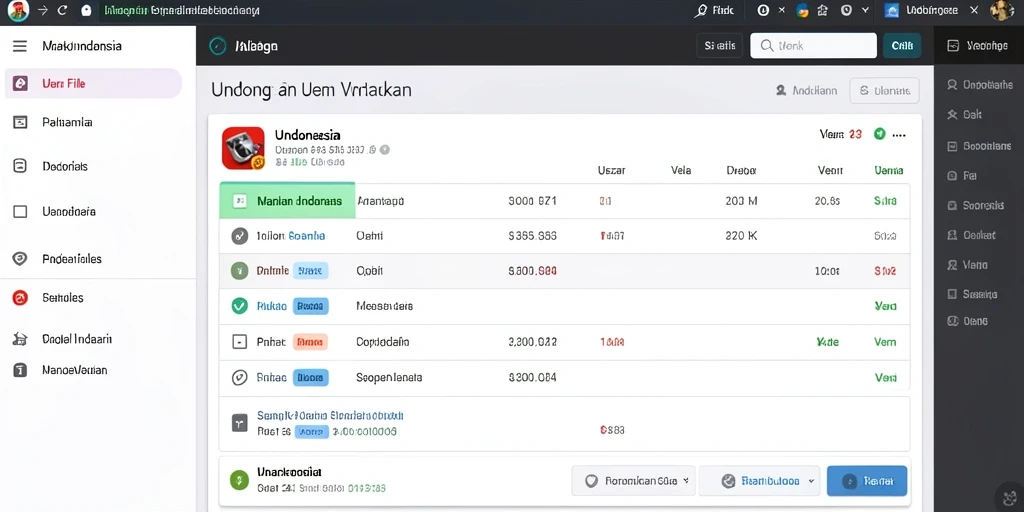
Task: Click the Uanodoera square icon
Action: tap(20, 212)
